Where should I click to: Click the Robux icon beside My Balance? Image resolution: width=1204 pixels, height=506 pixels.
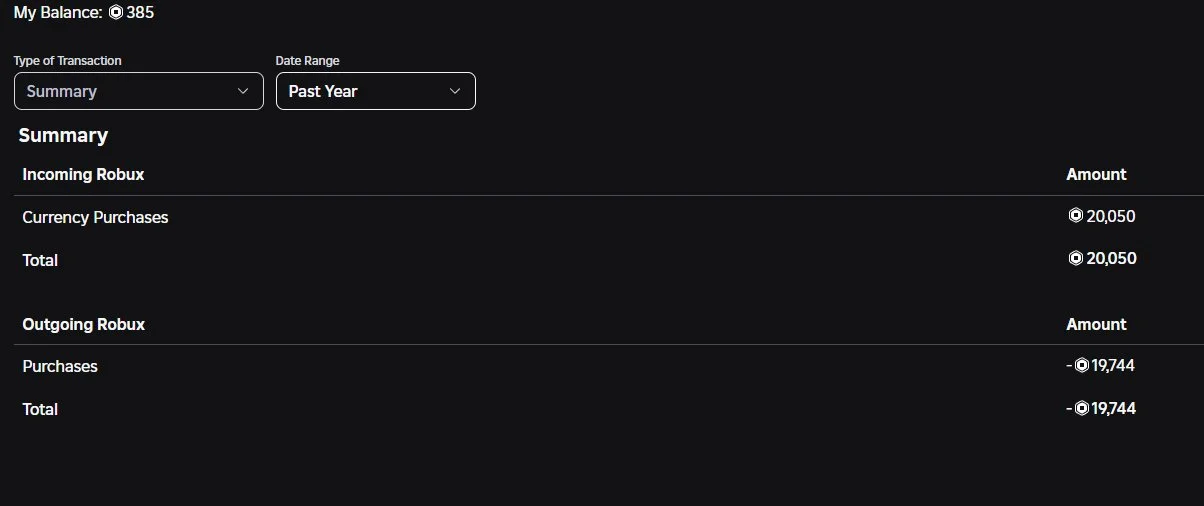click(116, 13)
